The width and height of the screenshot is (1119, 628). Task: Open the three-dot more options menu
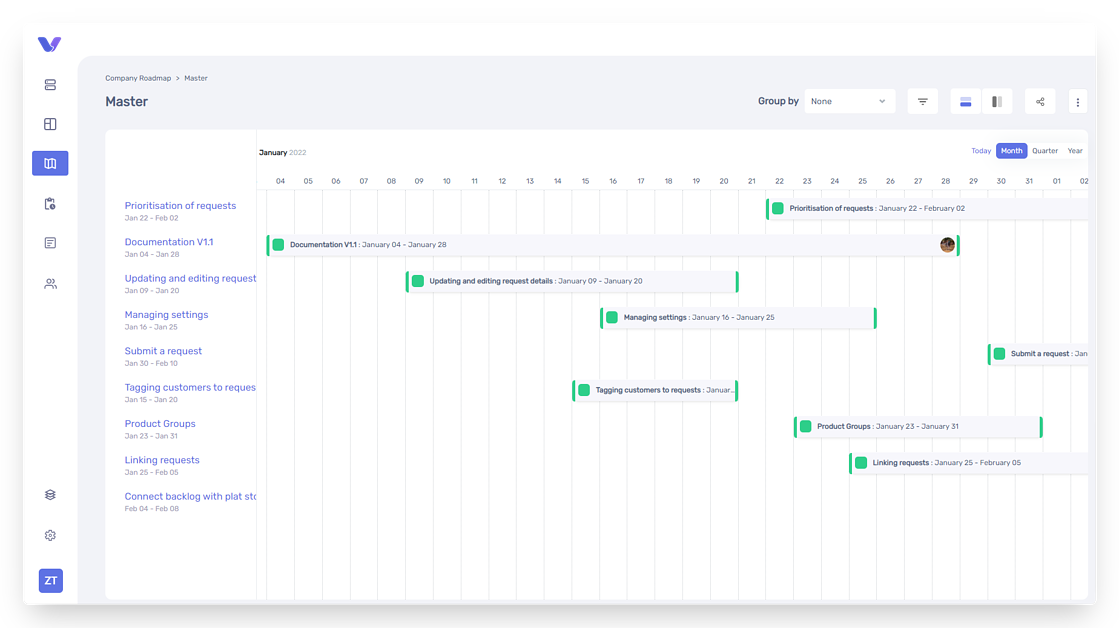pyautogui.click(x=1078, y=102)
